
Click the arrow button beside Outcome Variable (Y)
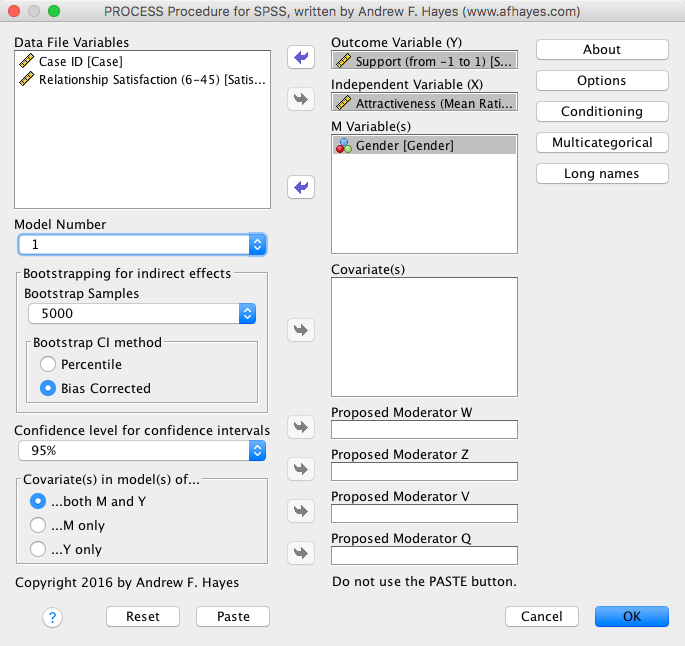click(x=300, y=57)
